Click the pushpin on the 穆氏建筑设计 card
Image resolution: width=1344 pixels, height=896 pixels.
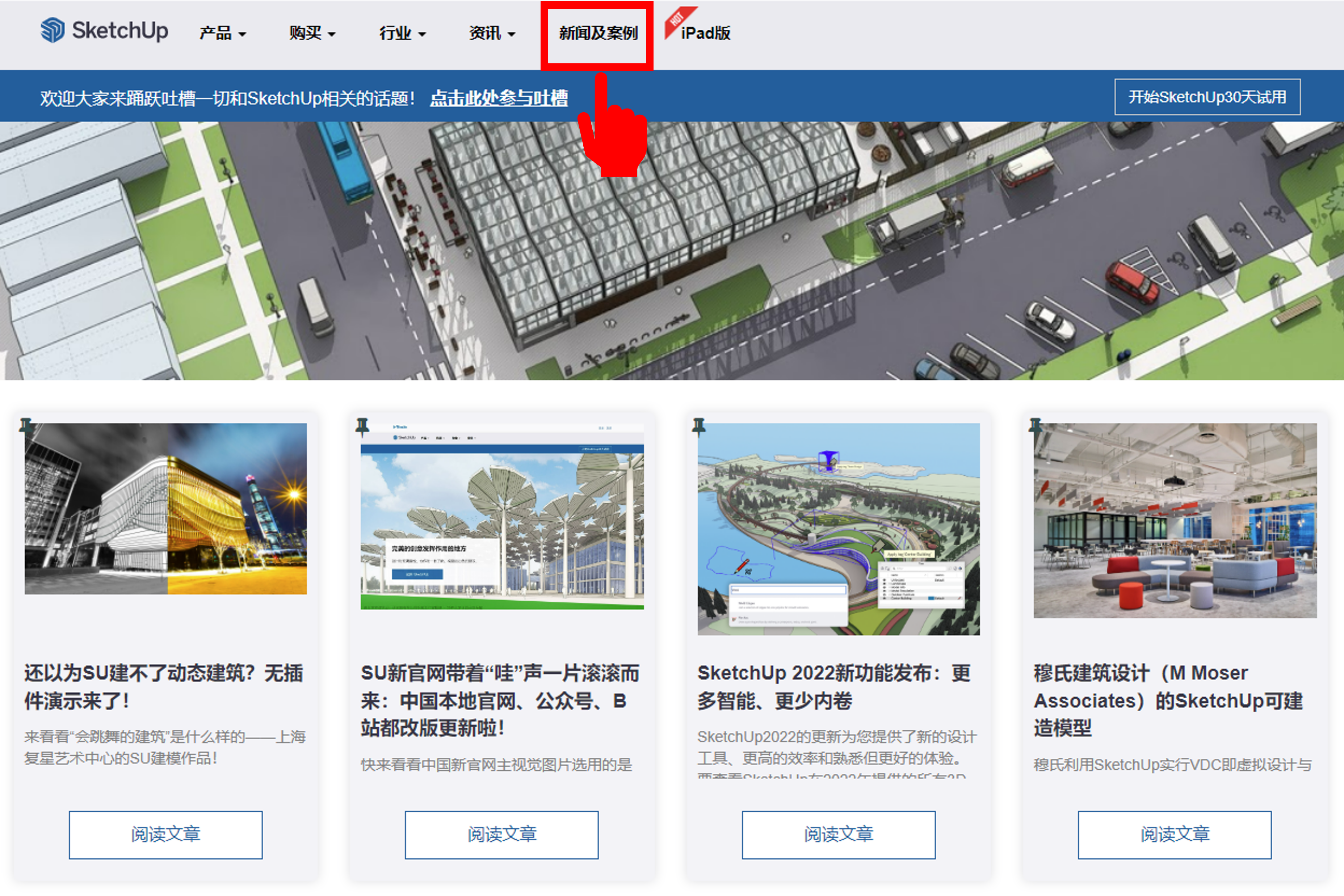(1036, 427)
